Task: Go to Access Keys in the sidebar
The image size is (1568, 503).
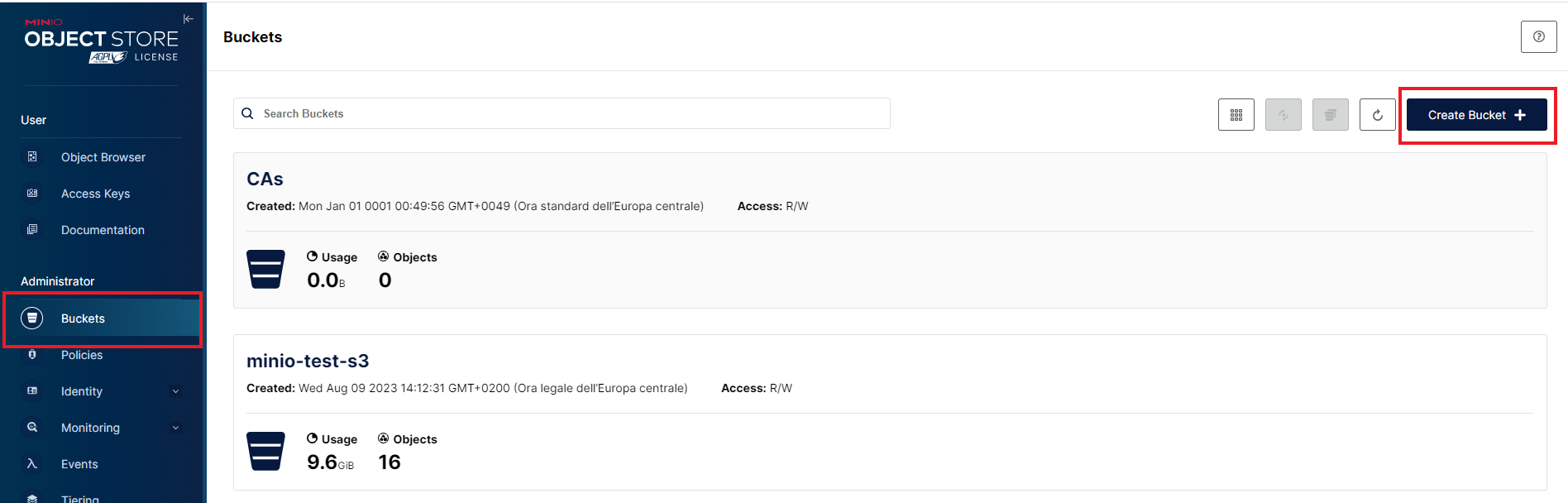Action: [x=96, y=194]
